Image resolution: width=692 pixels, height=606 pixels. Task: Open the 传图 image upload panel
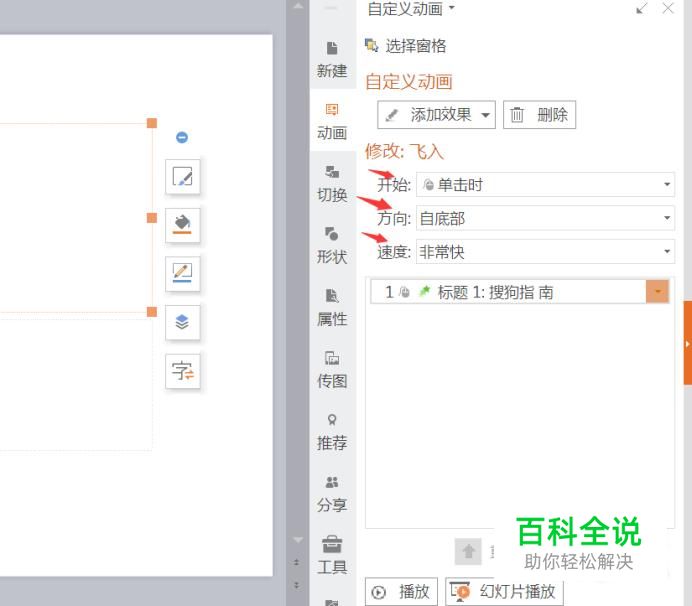tap(332, 369)
